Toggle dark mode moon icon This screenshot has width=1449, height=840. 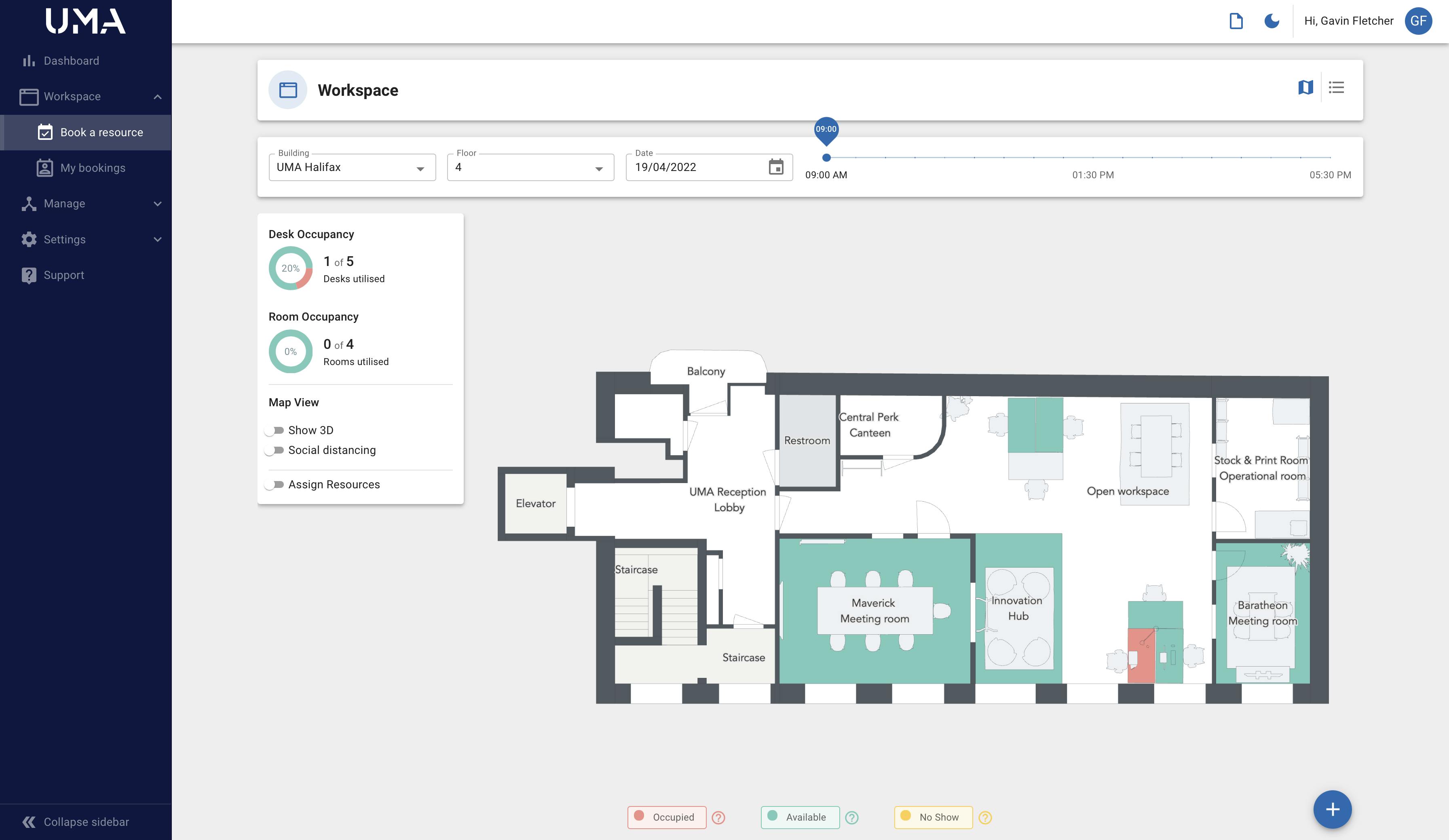click(1272, 21)
